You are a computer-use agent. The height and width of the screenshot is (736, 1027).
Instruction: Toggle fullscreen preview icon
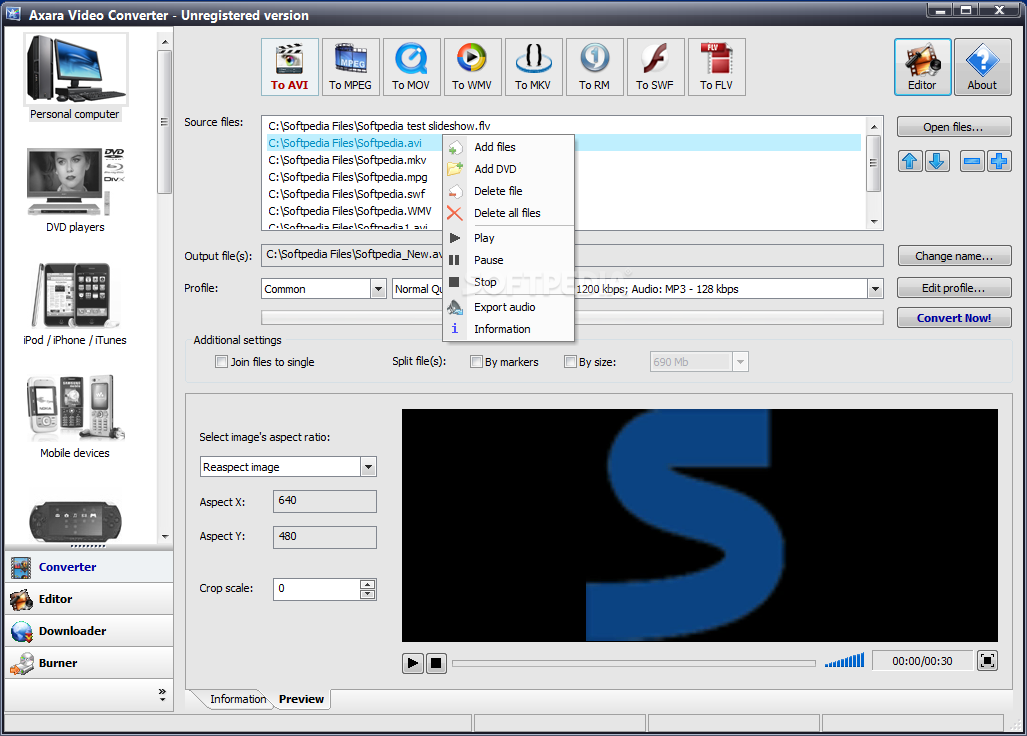988,661
